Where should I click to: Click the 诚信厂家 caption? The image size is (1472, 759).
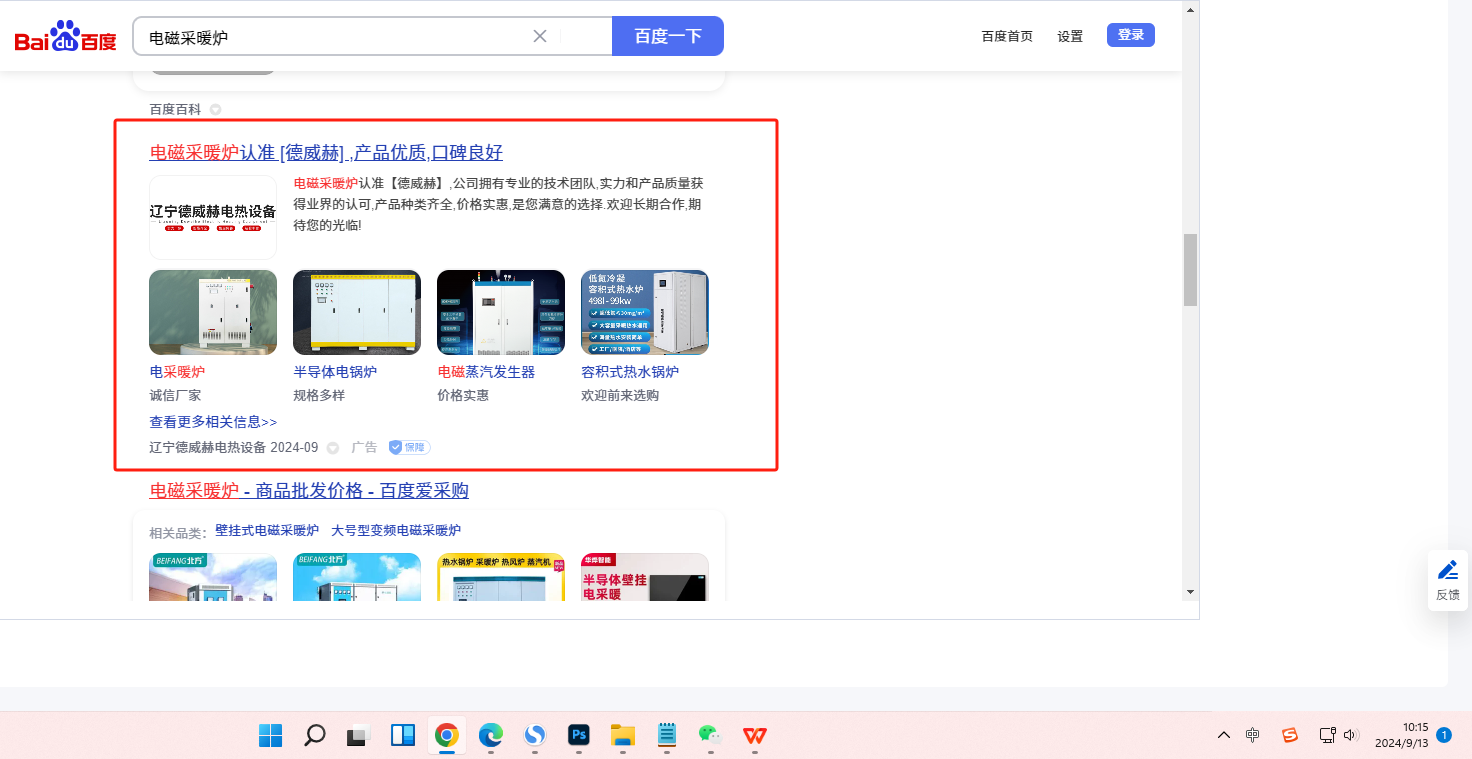[175, 395]
